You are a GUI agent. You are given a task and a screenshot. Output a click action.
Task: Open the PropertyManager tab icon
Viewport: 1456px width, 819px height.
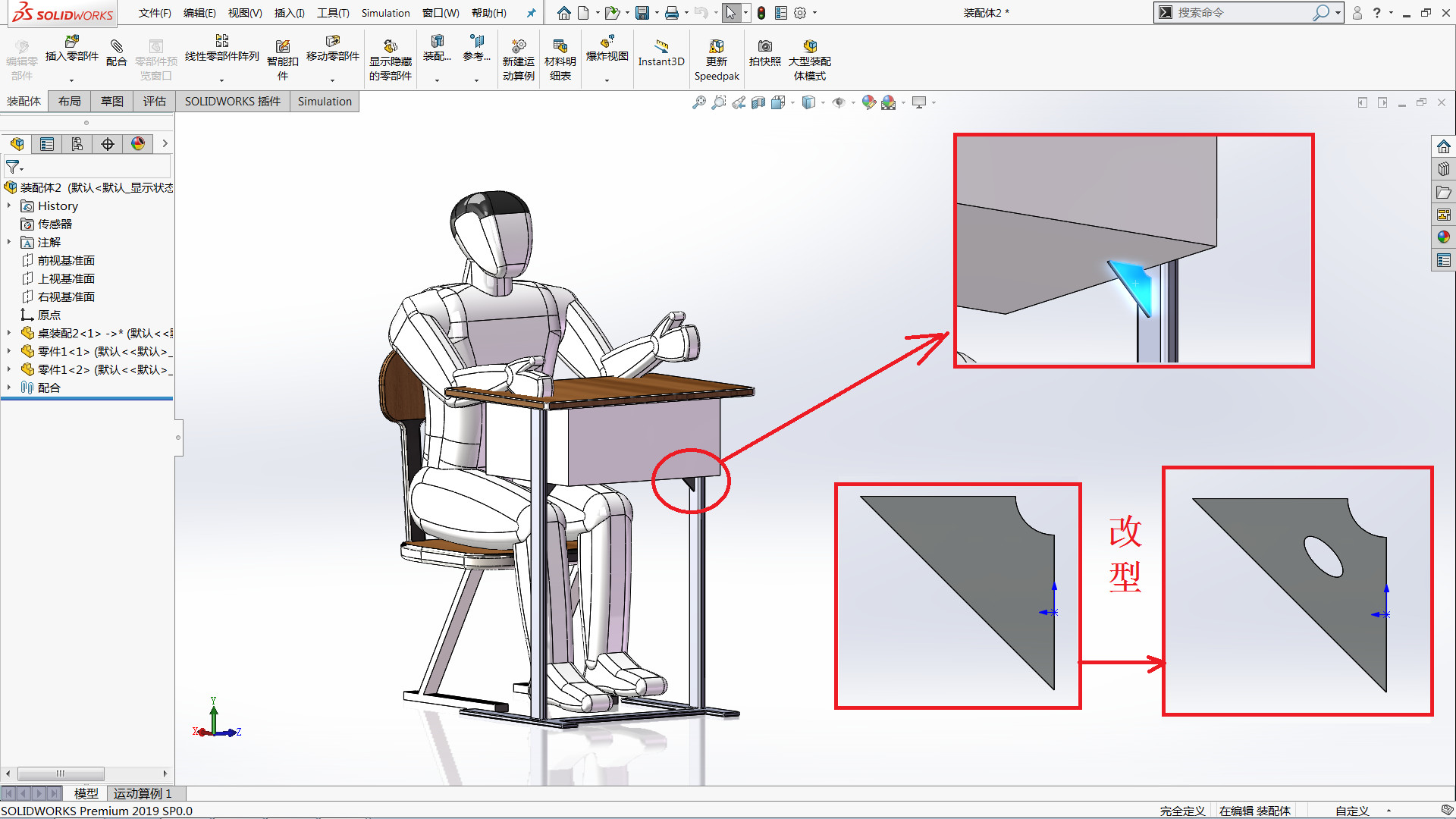(x=47, y=144)
